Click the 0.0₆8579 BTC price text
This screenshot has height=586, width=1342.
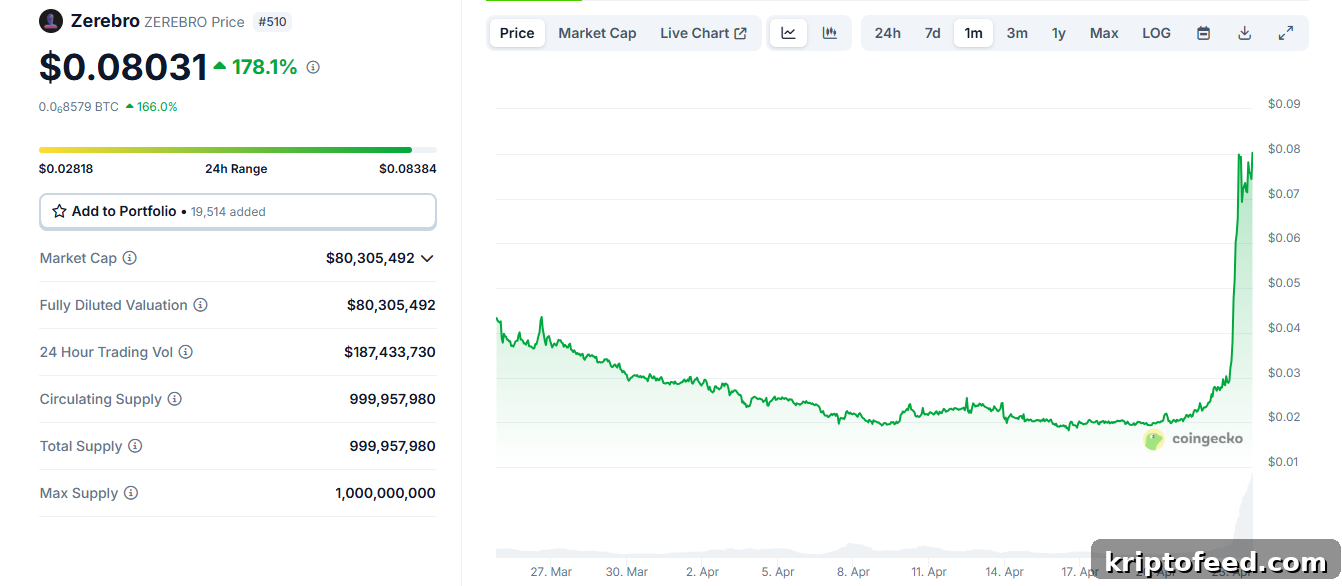point(79,107)
